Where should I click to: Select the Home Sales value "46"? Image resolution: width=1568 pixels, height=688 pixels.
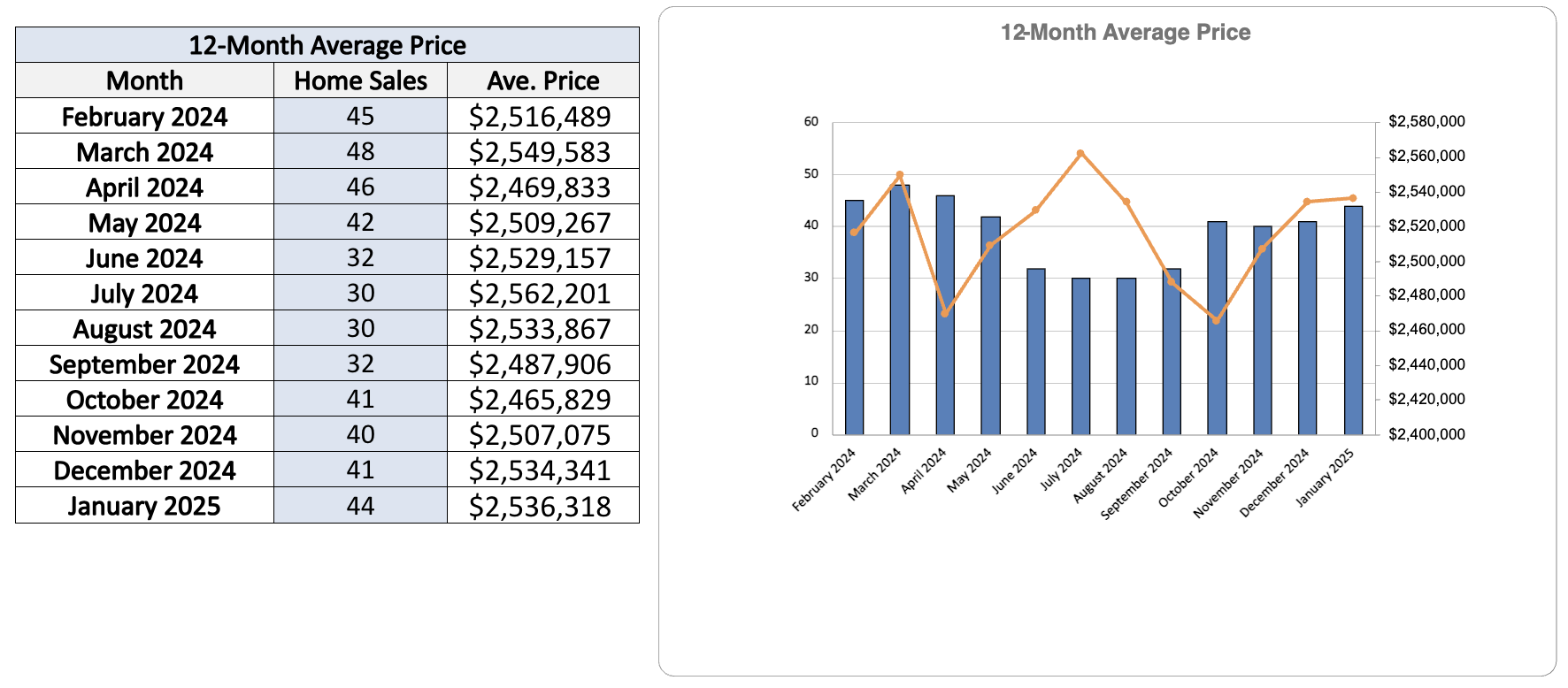360,187
